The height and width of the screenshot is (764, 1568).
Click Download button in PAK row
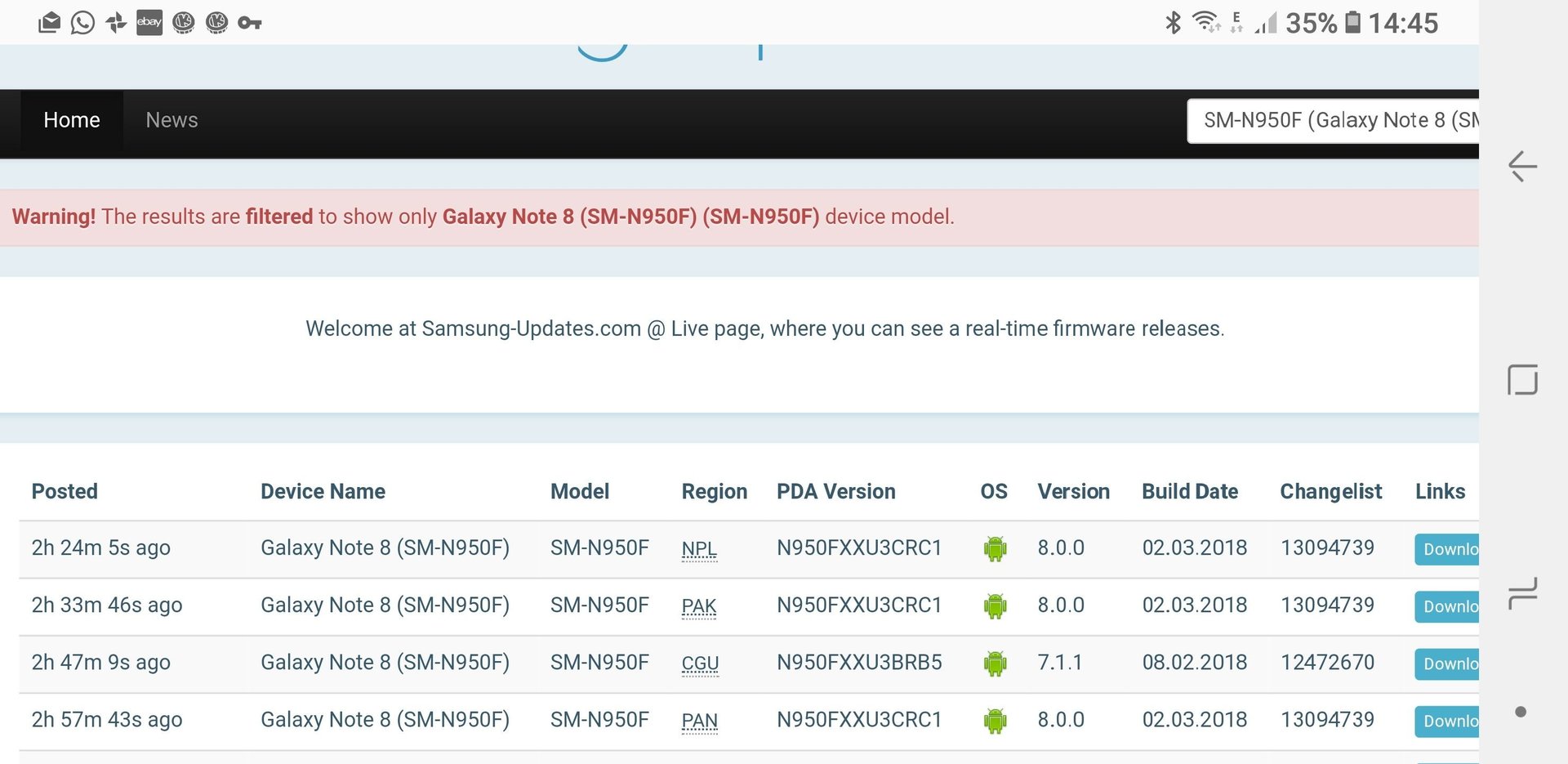point(1446,606)
